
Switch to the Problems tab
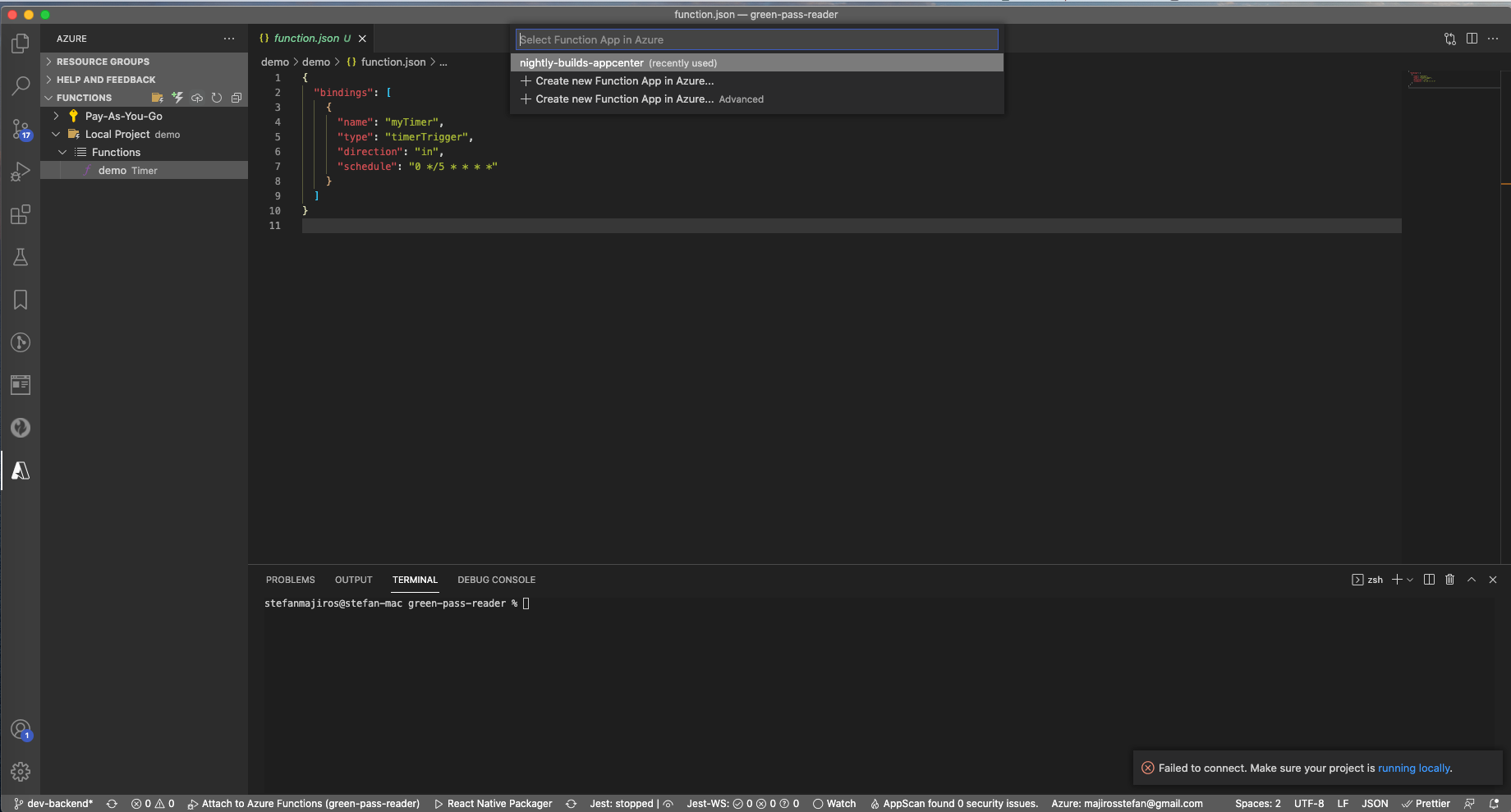click(290, 580)
